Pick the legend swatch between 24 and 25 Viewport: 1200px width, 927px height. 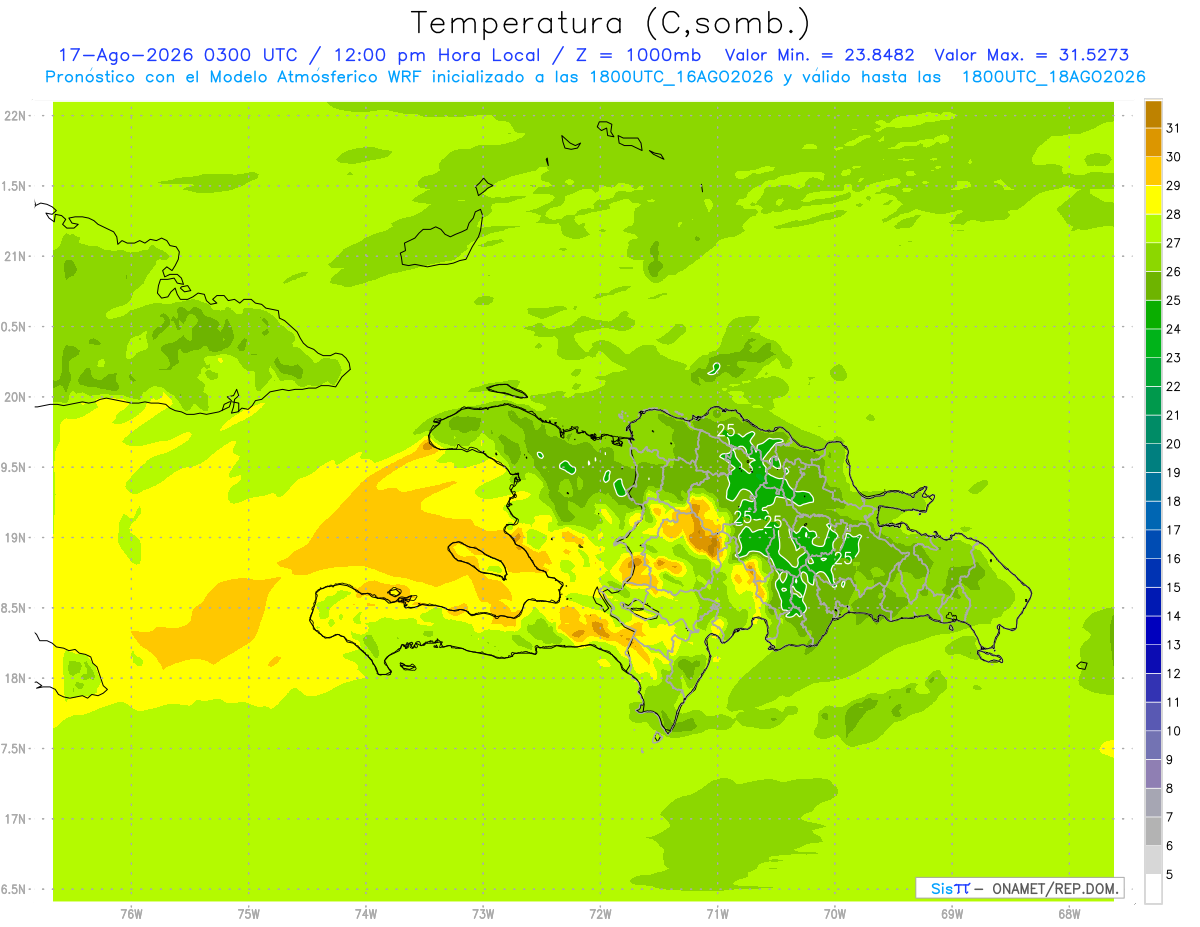point(1153,314)
